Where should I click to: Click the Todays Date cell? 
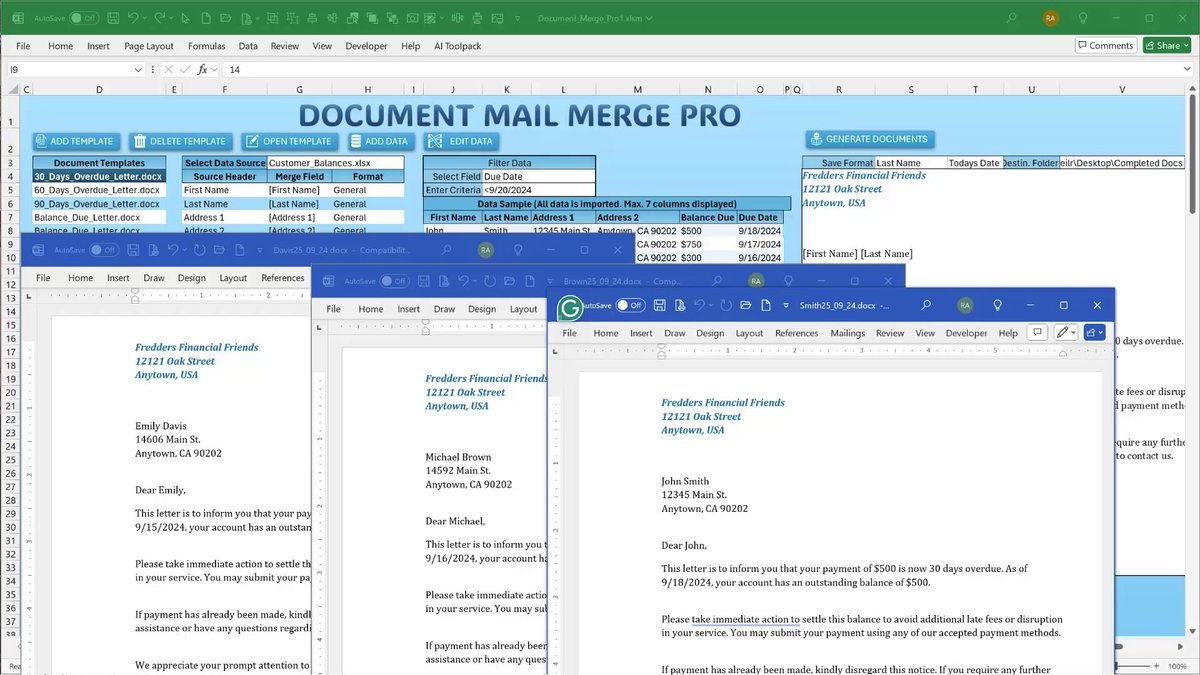pos(974,163)
